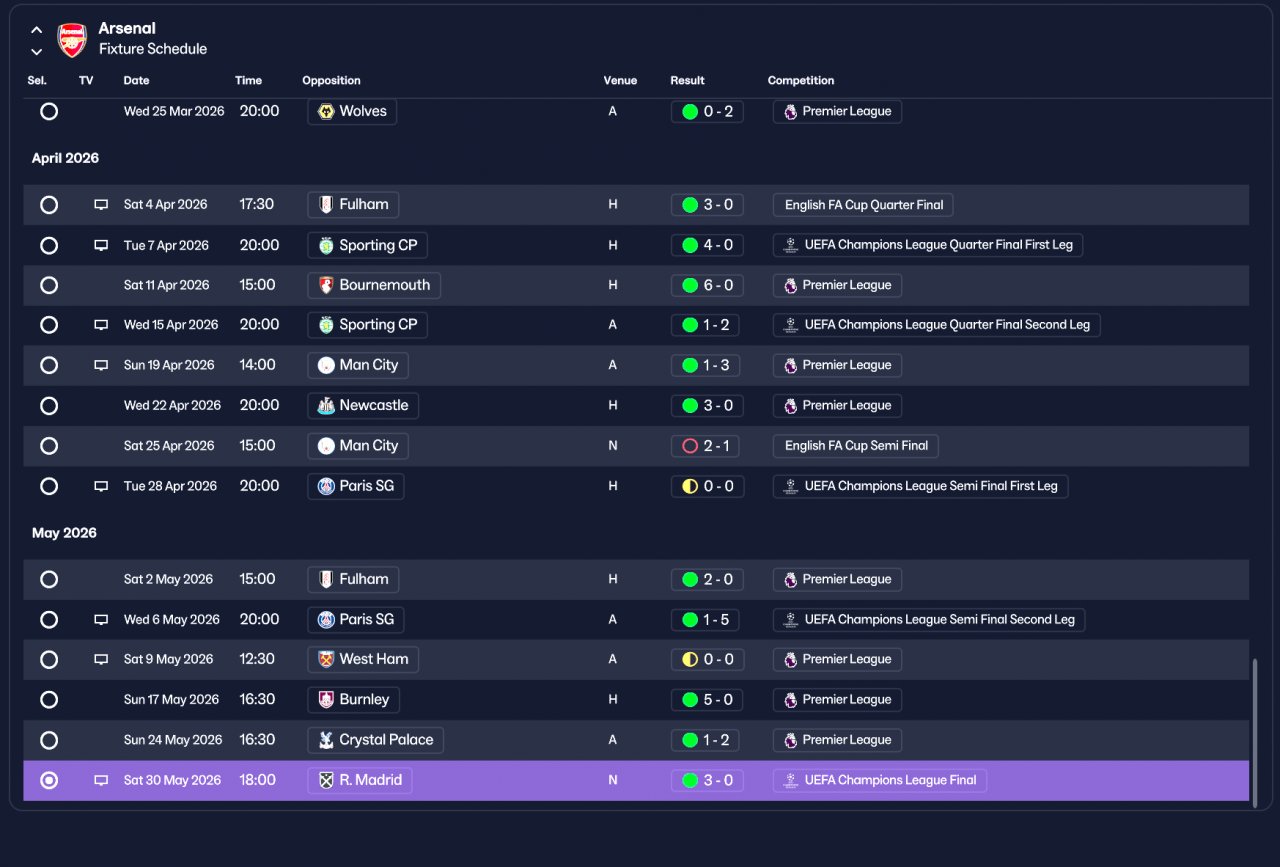
Task: Click the Date column header
Action: point(136,81)
